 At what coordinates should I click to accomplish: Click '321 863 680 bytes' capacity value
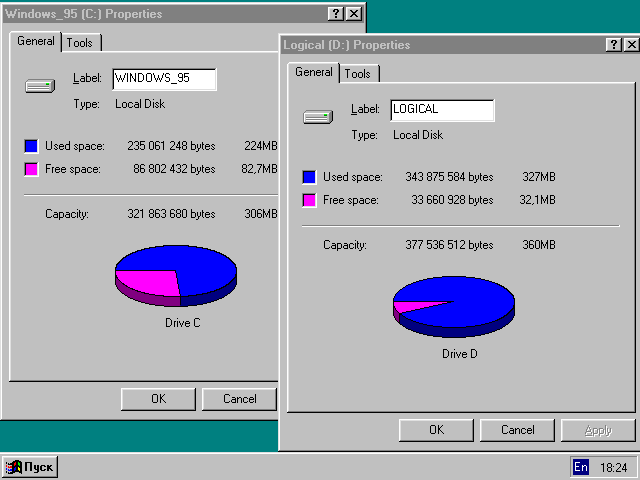tap(171, 213)
